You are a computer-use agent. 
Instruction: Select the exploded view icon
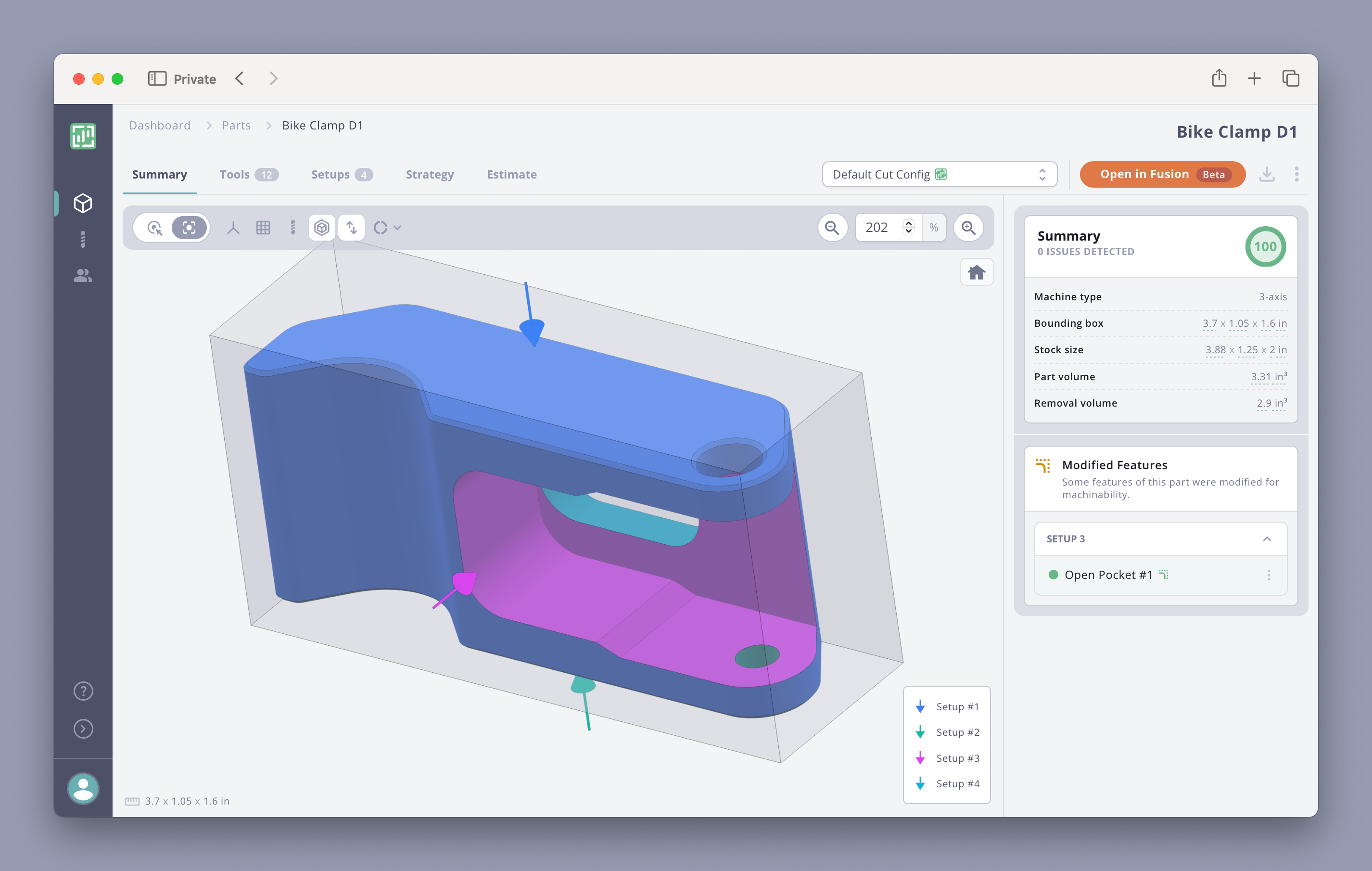[x=352, y=227]
